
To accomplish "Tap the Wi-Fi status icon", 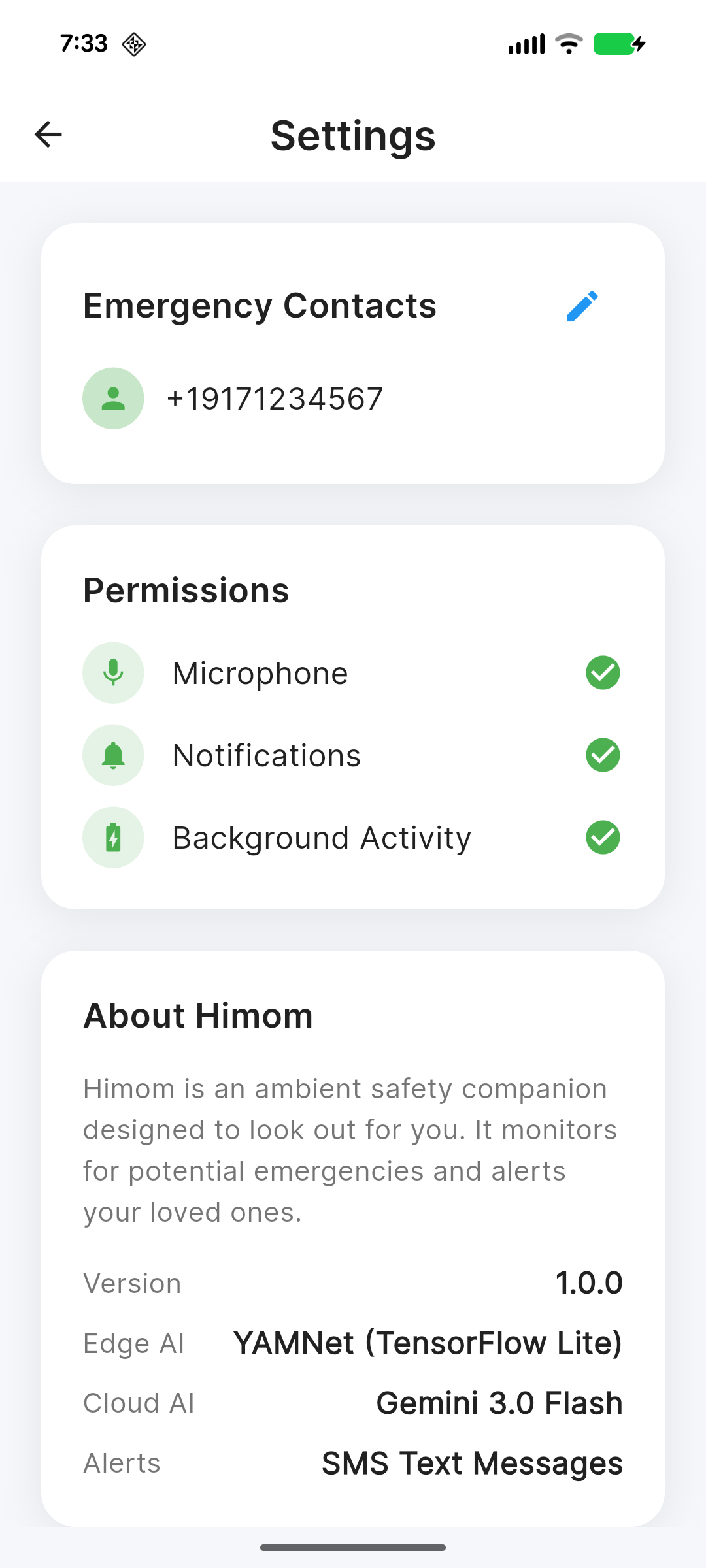I will 569,44.
